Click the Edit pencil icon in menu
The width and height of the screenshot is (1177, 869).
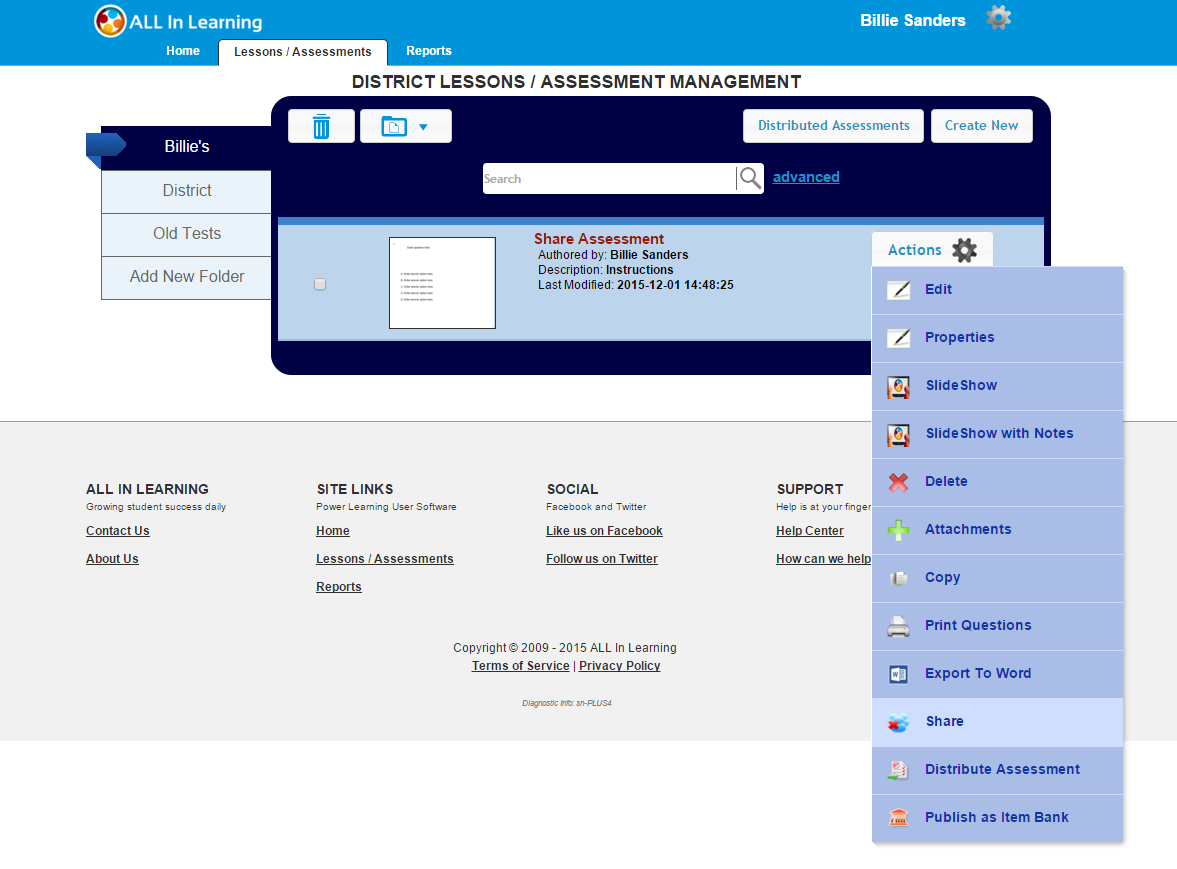899,290
